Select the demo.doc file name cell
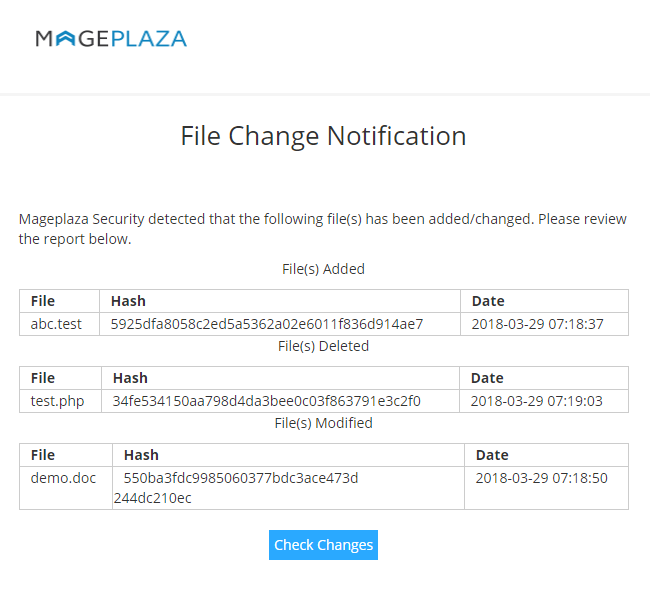 click(64, 478)
